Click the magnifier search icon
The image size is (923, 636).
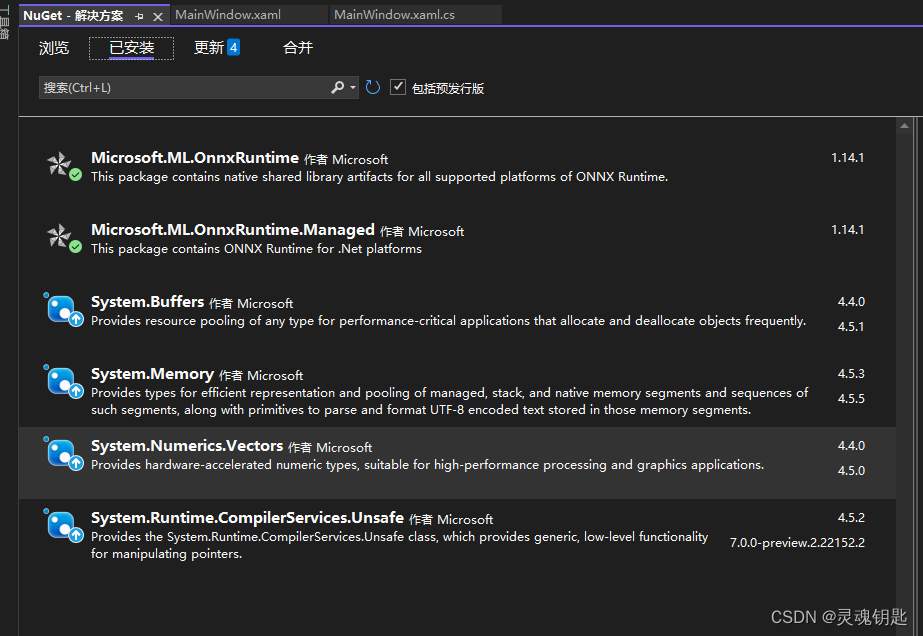(337, 88)
